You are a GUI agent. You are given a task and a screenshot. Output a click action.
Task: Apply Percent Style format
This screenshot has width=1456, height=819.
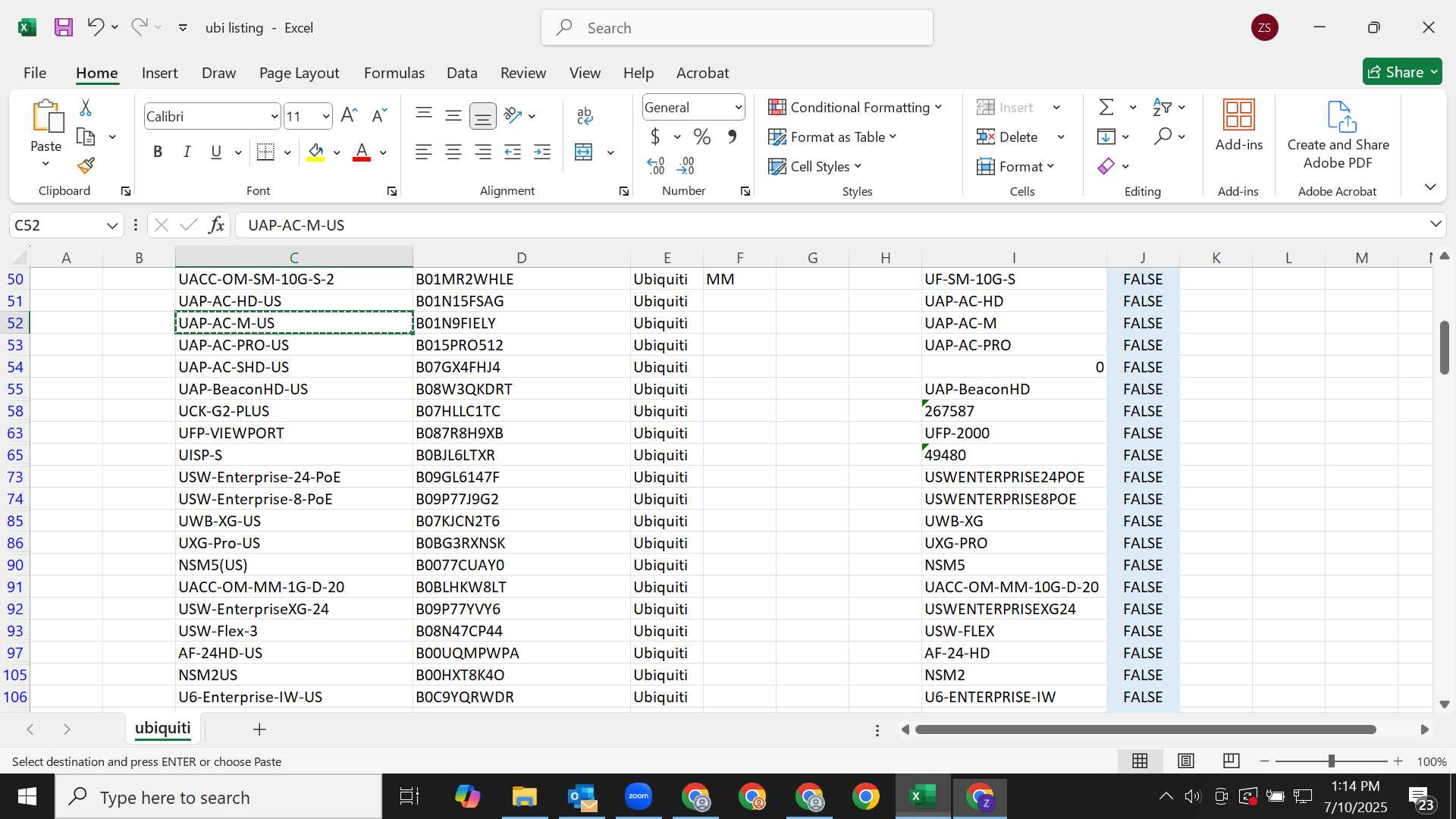tap(702, 137)
